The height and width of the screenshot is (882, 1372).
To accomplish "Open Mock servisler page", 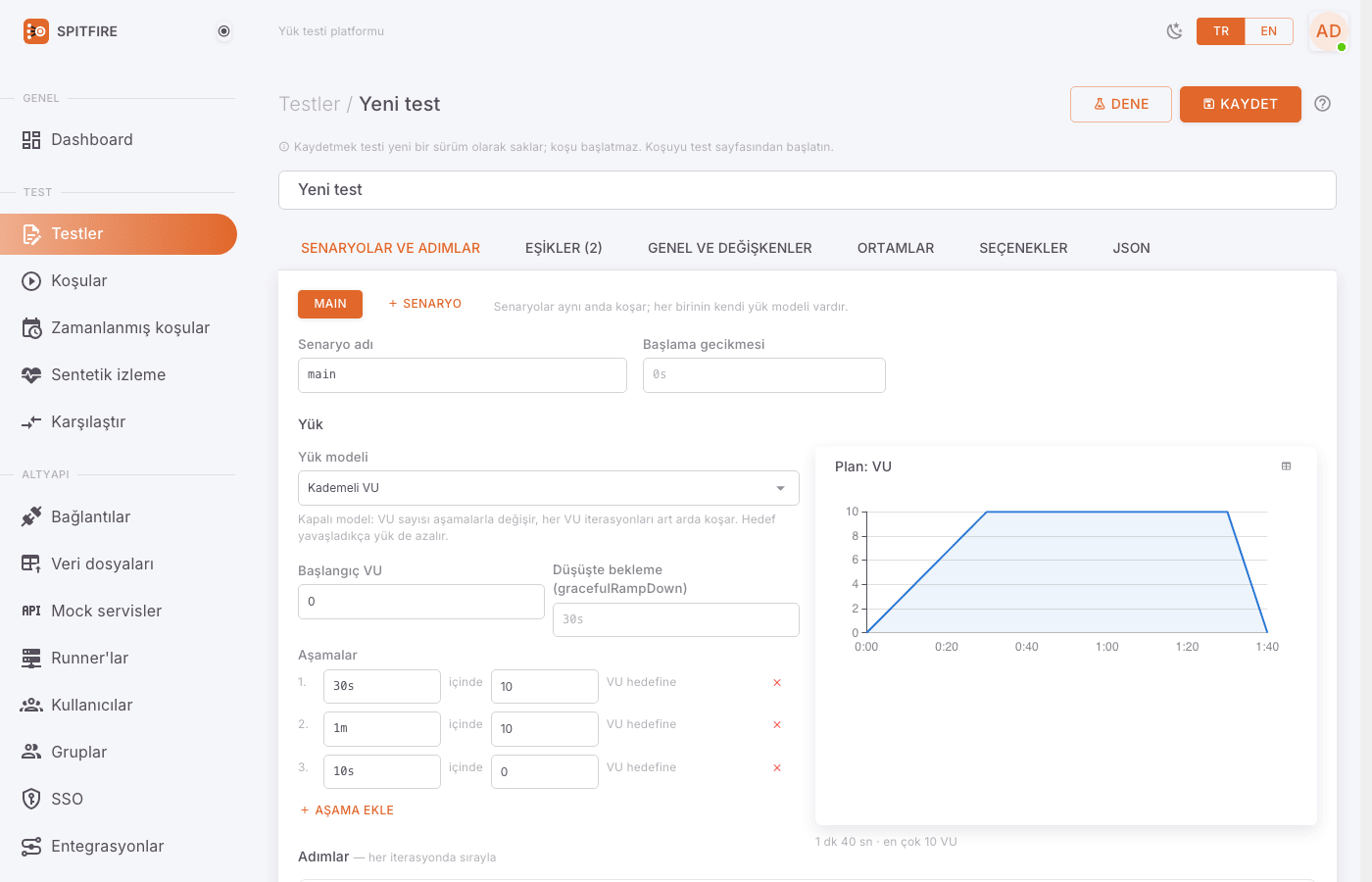I will (x=119, y=612).
